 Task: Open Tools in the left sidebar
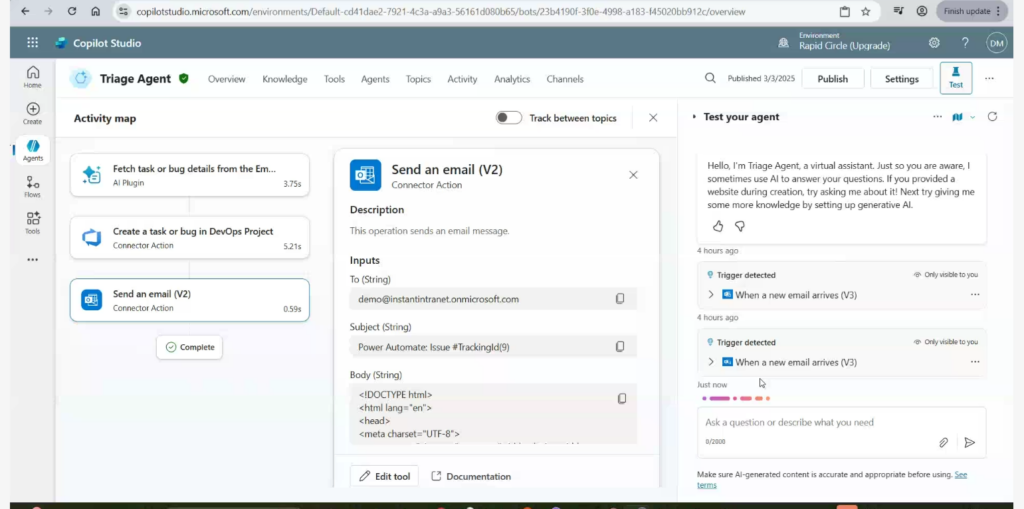33,223
